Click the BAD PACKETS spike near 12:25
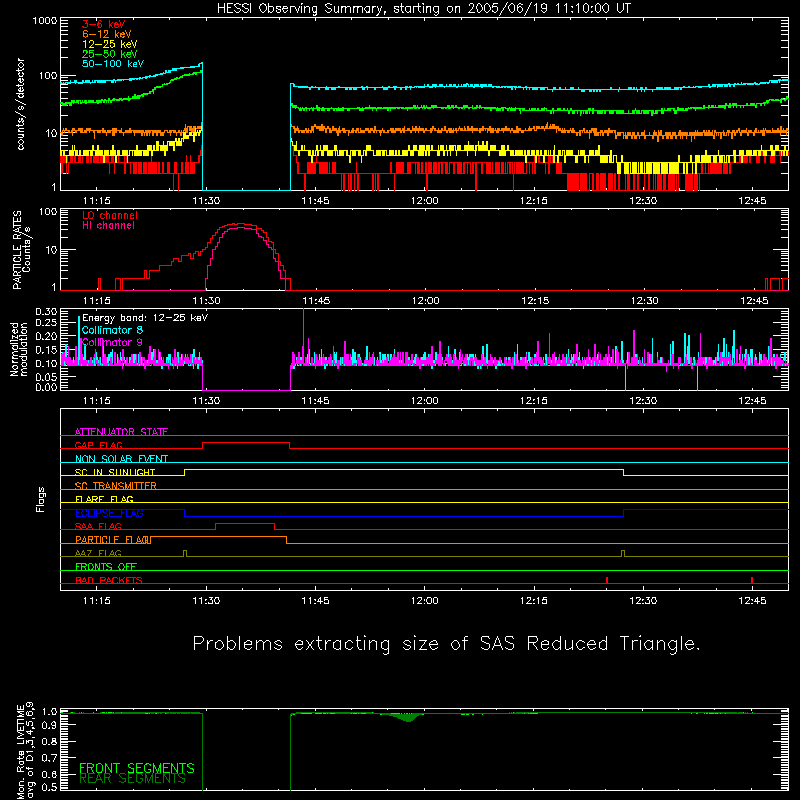This screenshot has height=800, width=800. (607, 580)
